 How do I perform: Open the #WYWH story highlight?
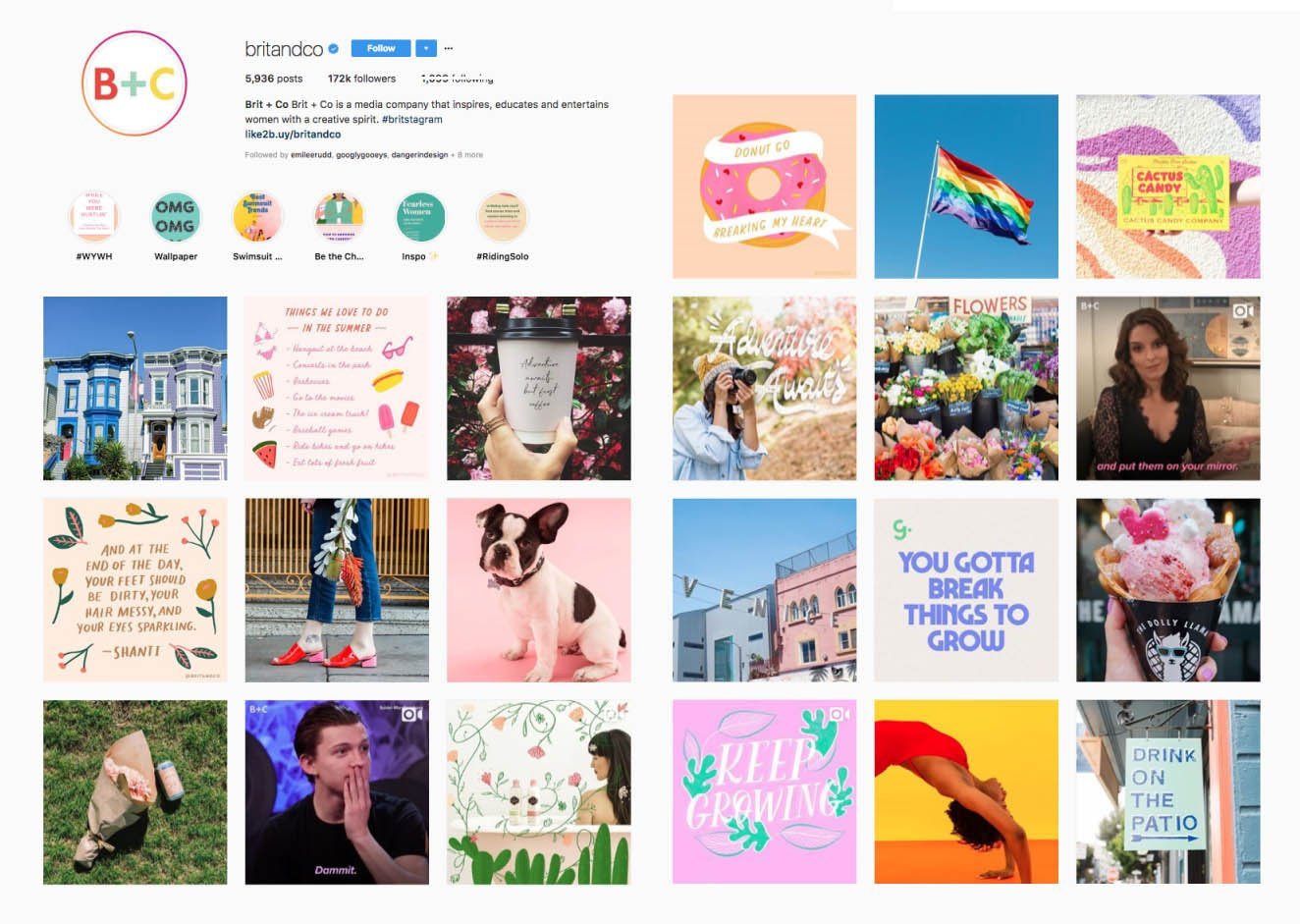[x=94, y=217]
